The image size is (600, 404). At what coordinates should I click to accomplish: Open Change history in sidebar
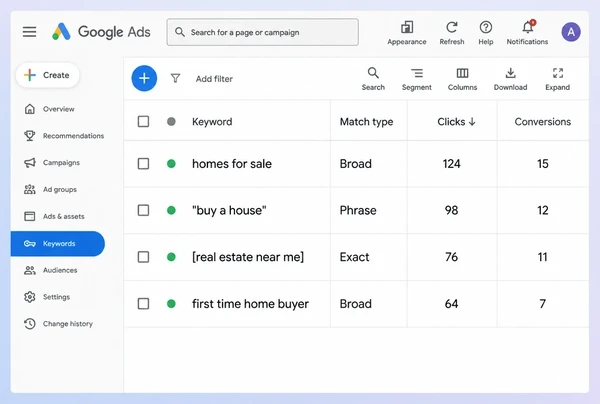click(x=57, y=324)
